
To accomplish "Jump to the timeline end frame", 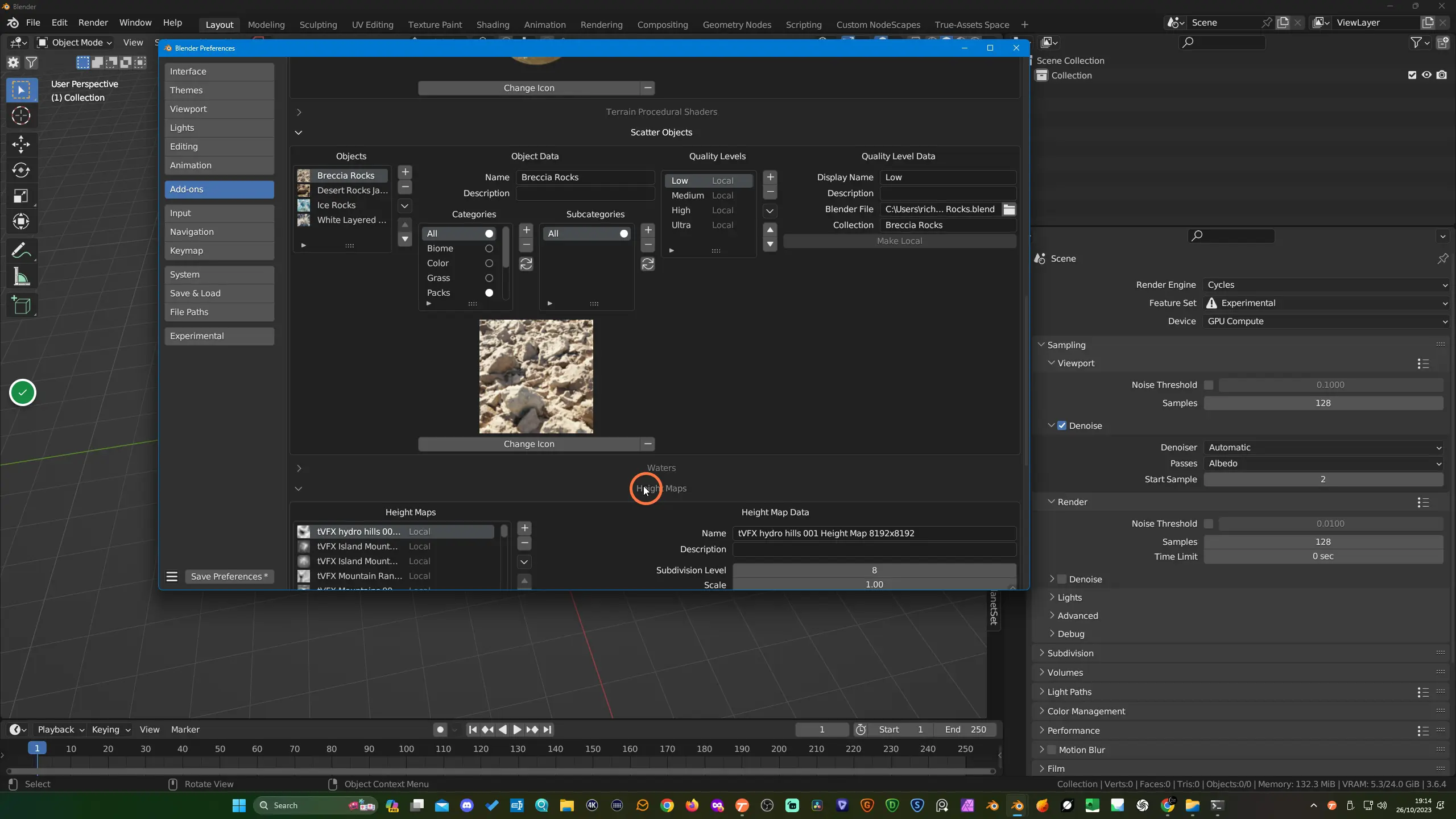I will click(547, 730).
